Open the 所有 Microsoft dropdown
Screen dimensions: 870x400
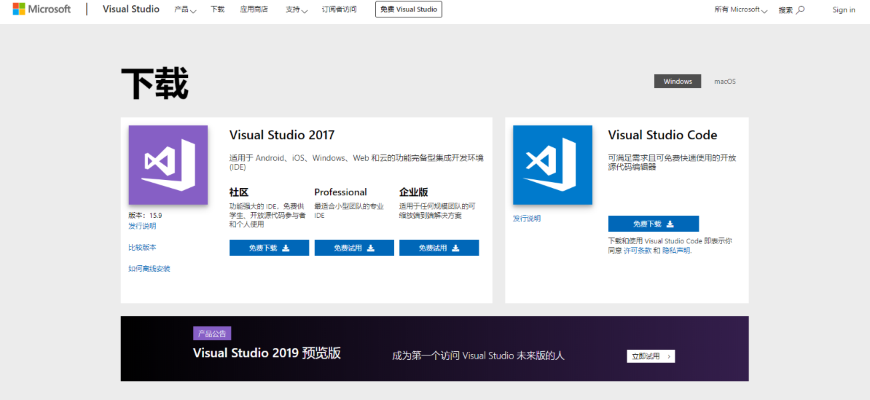click(741, 10)
